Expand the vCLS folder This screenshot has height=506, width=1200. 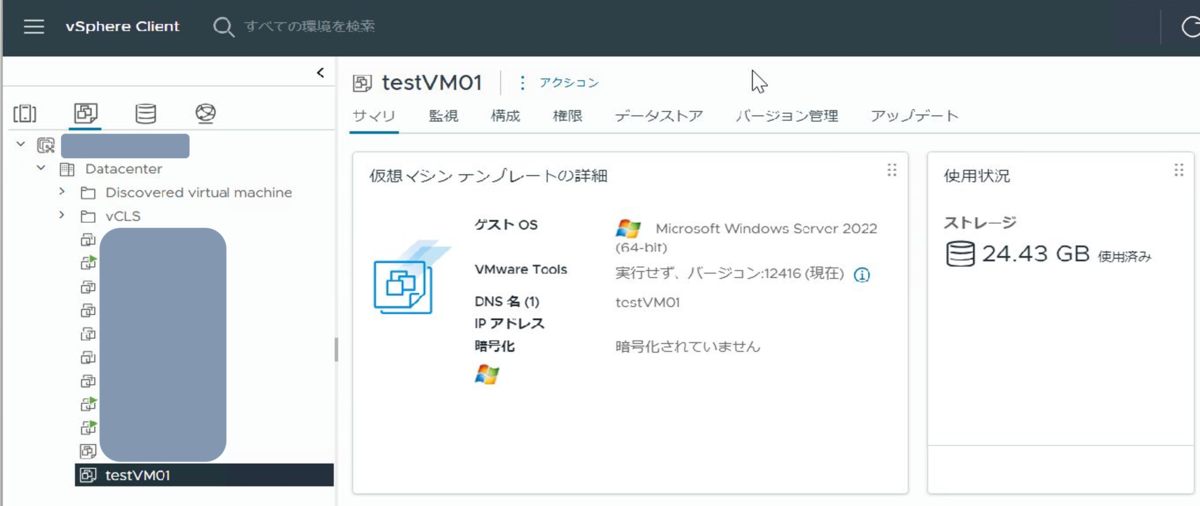[62, 216]
